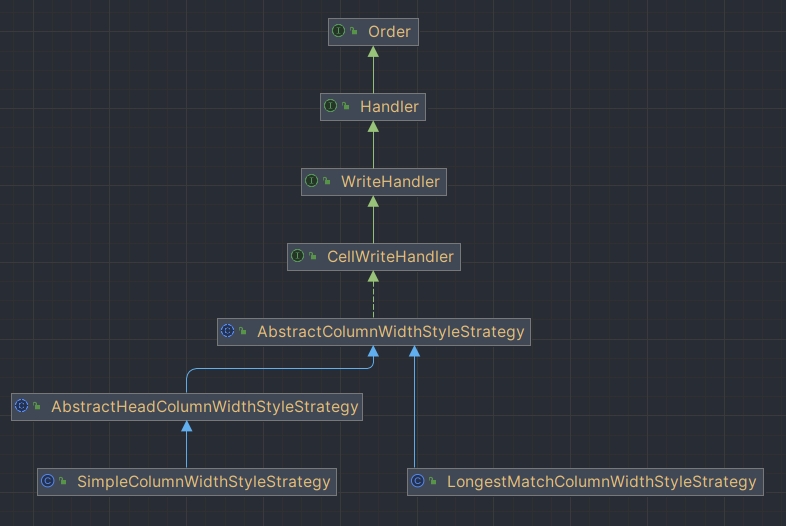This screenshot has width=786, height=526.
Task: Click the abstract class icon on AbstractHeadColumnWidthStyleStrategy
Action: click(22, 407)
